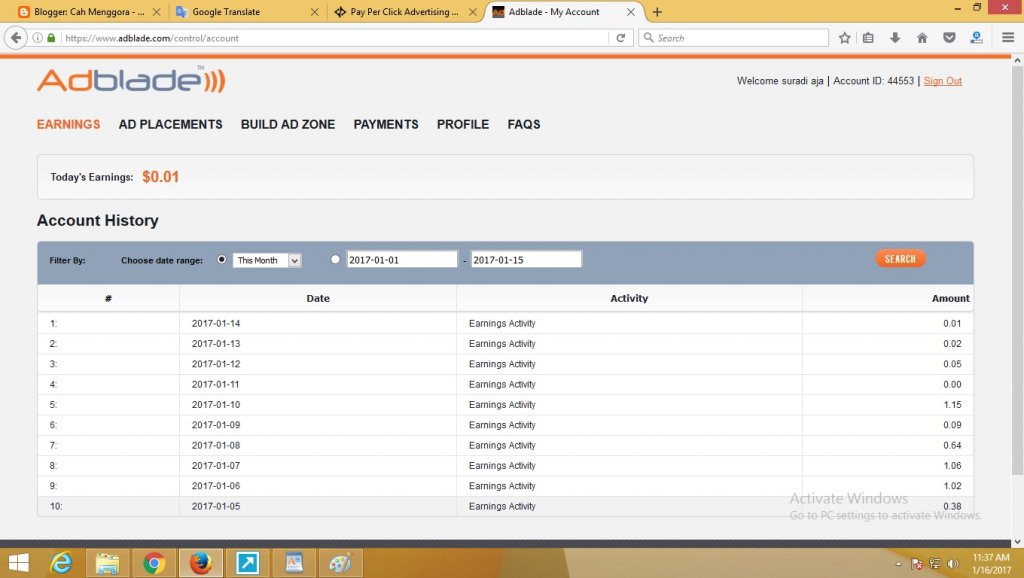
Task: Select the This Month radio button
Action: [222, 259]
